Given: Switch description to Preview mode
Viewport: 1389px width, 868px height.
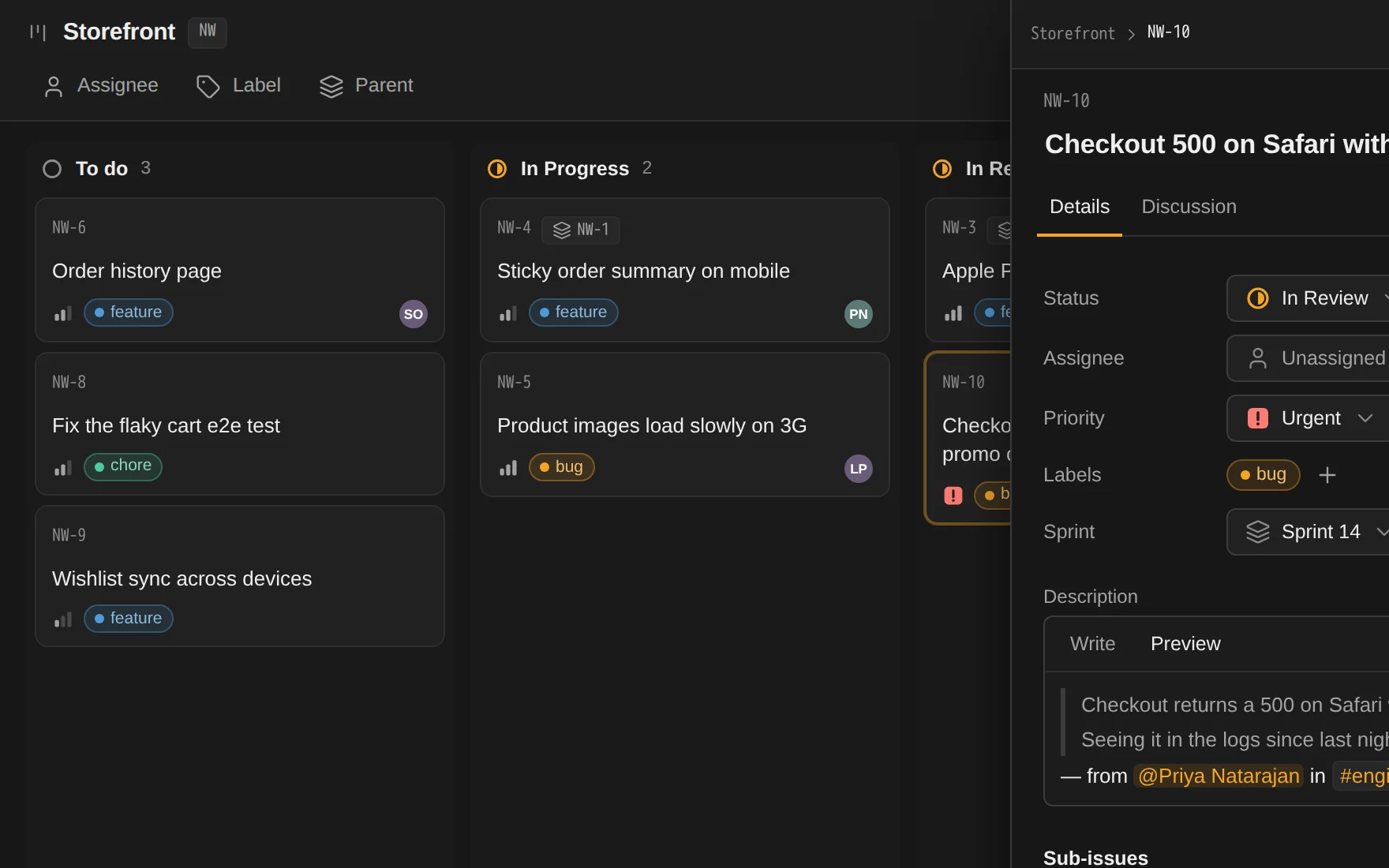Looking at the screenshot, I should pyautogui.click(x=1185, y=644).
